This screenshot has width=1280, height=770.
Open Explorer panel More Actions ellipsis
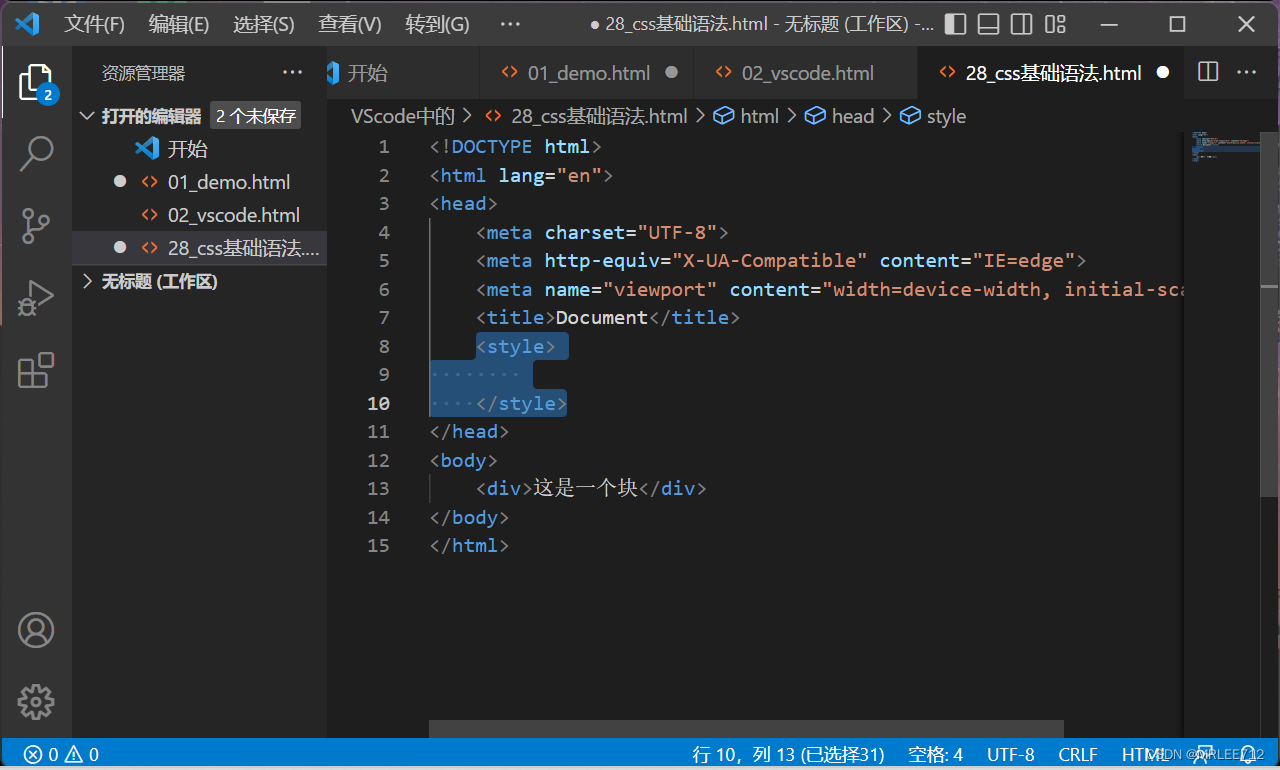pos(292,72)
